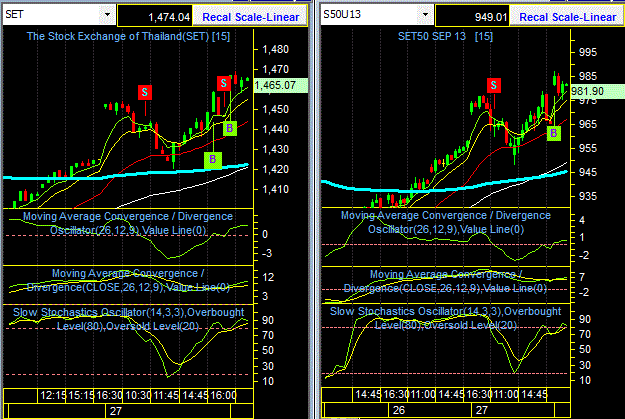625x419 pixels.
Task: Click the Stock Exchange of Thailand(SET) [15] title
Action: tap(128, 36)
